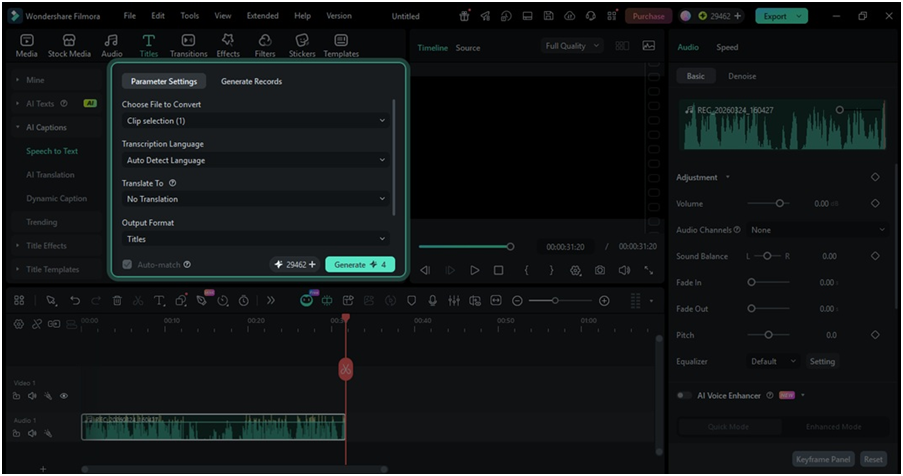Toggle the AI Voice Enhancer switch
This screenshot has height=476, width=903.
[684, 395]
